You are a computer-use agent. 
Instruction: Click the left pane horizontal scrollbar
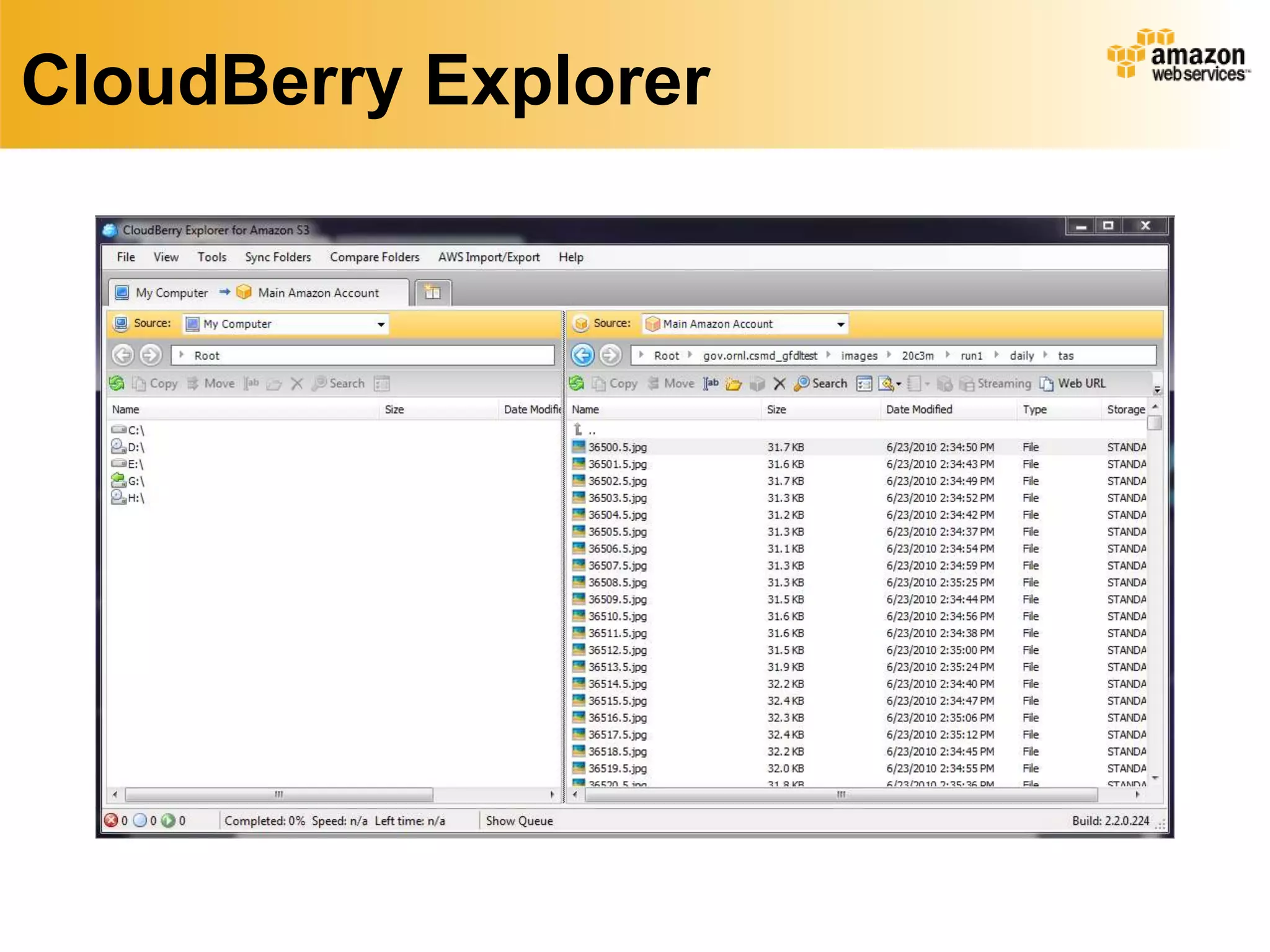(279, 795)
